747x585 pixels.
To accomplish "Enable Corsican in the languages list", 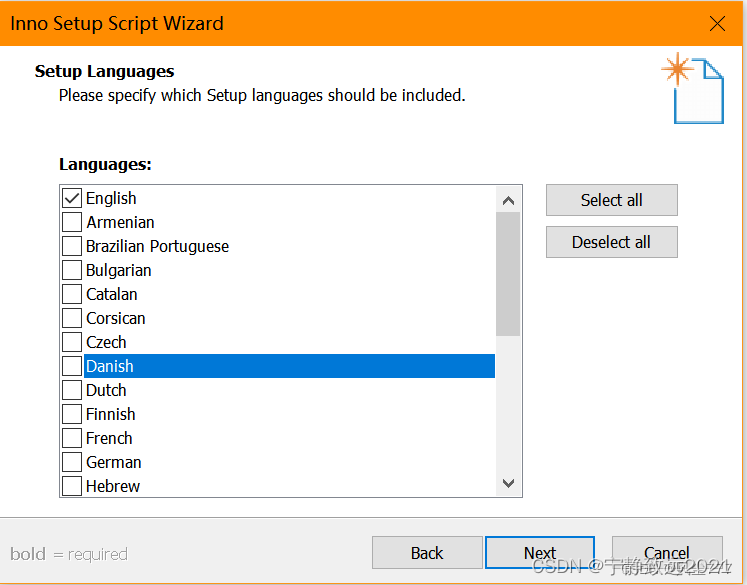I will pyautogui.click(x=72, y=318).
